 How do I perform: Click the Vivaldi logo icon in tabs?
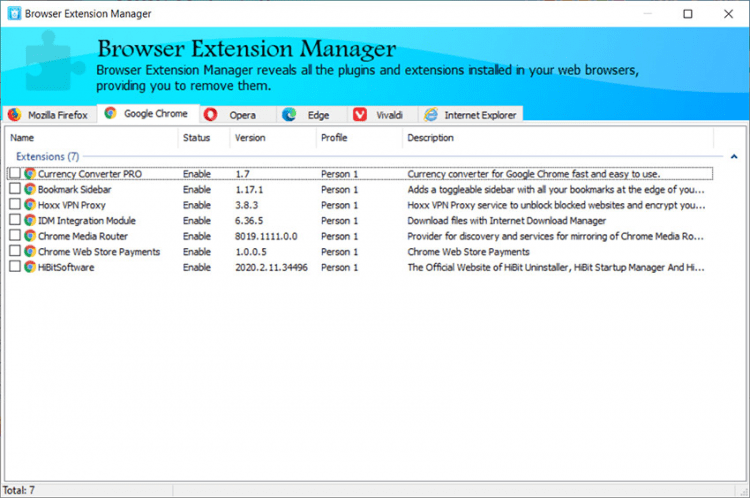[x=359, y=115]
